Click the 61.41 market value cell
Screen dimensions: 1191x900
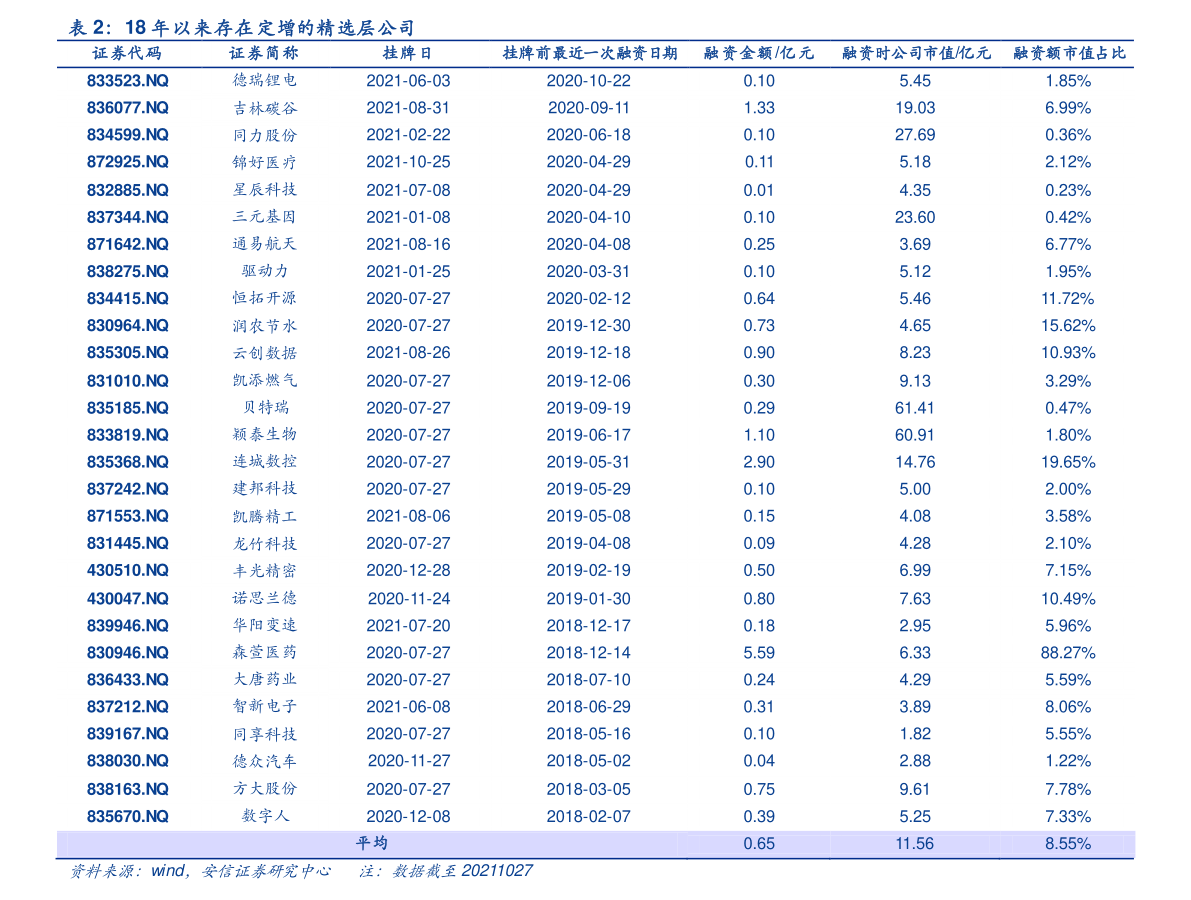click(x=915, y=408)
